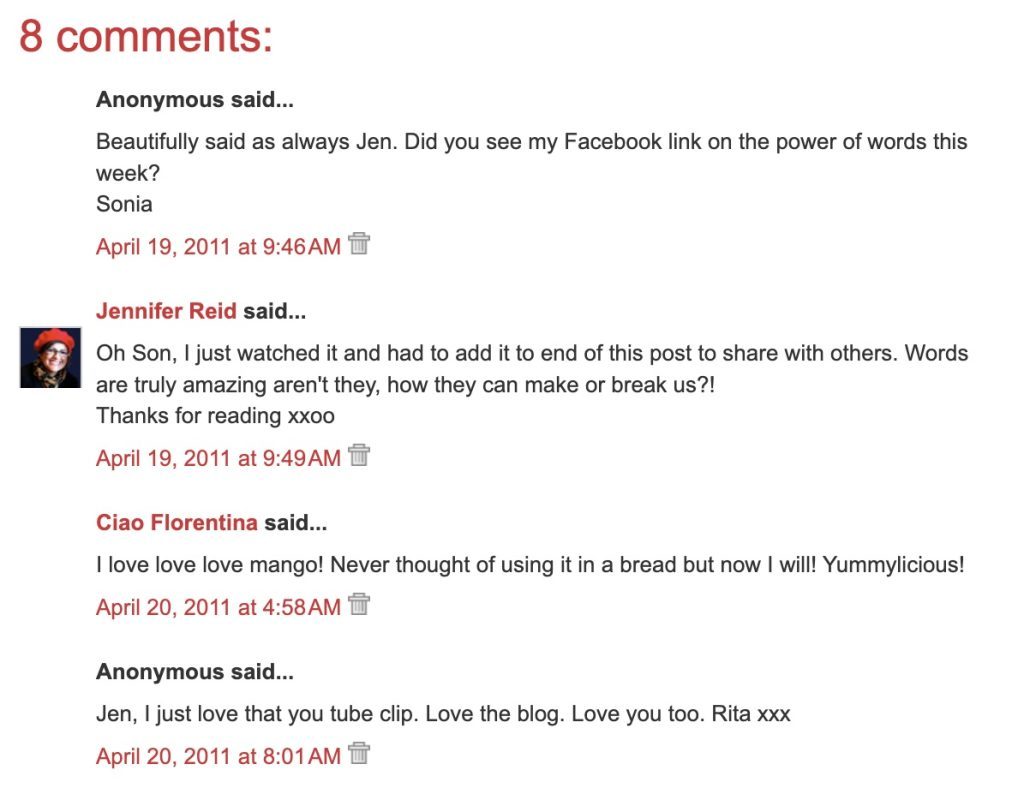Click the first "Anonymous said..." author label
Screen dimensions: 1030x800
tap(194, 100)
